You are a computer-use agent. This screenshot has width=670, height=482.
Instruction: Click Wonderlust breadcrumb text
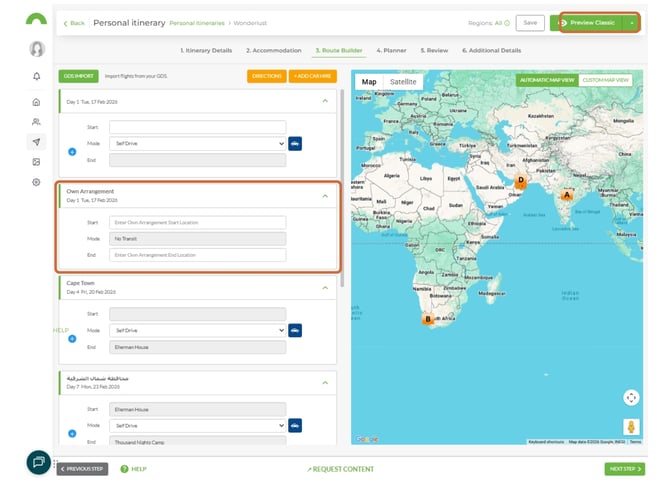pyautogui.click(x=250, y=23)
